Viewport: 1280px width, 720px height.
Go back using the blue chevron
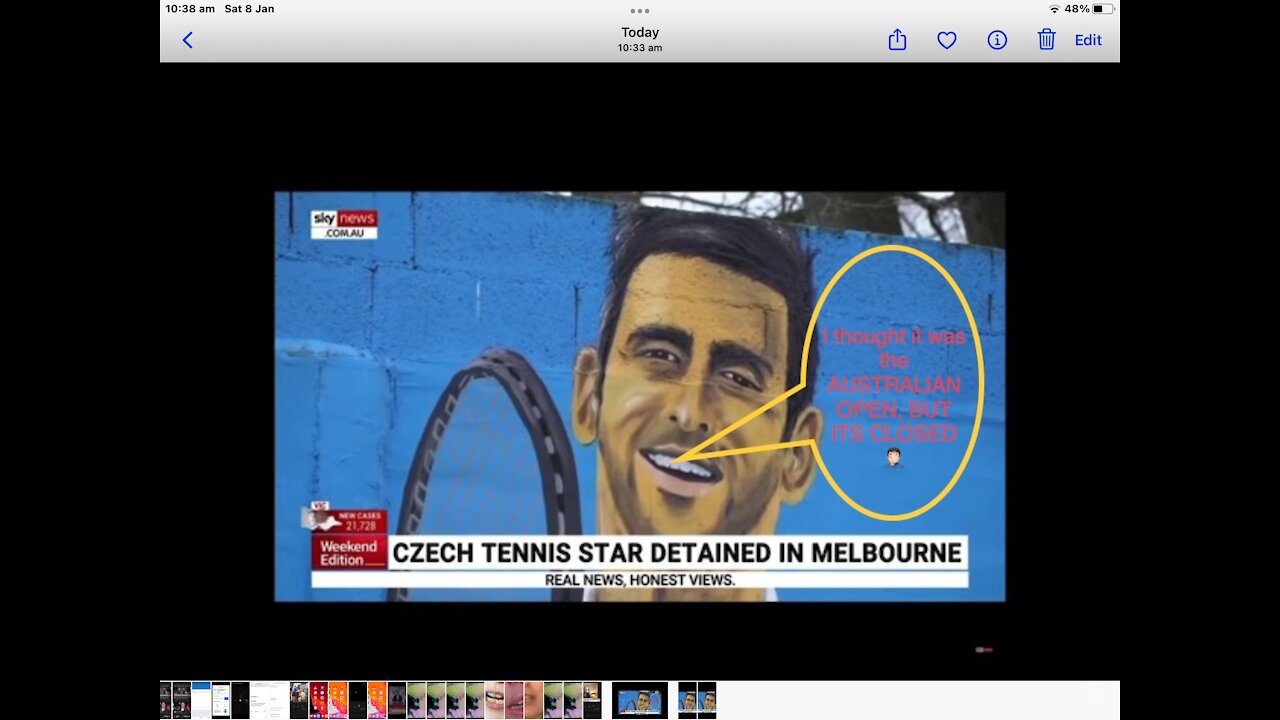(187, 40)
